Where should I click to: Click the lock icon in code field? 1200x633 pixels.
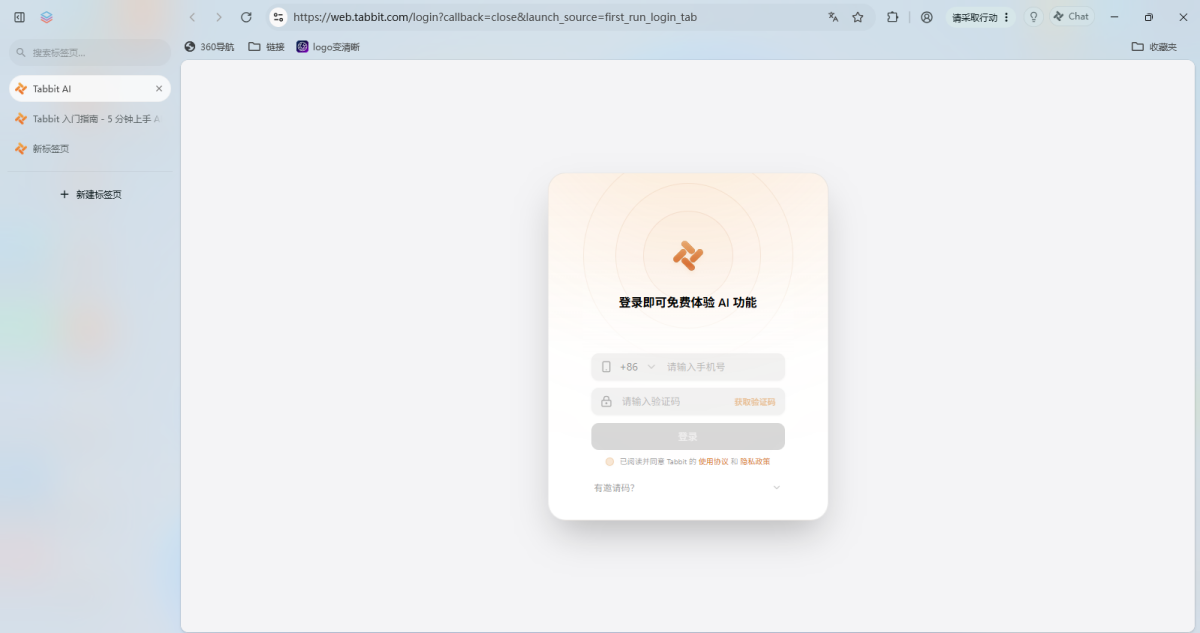(x=606, y=402)
